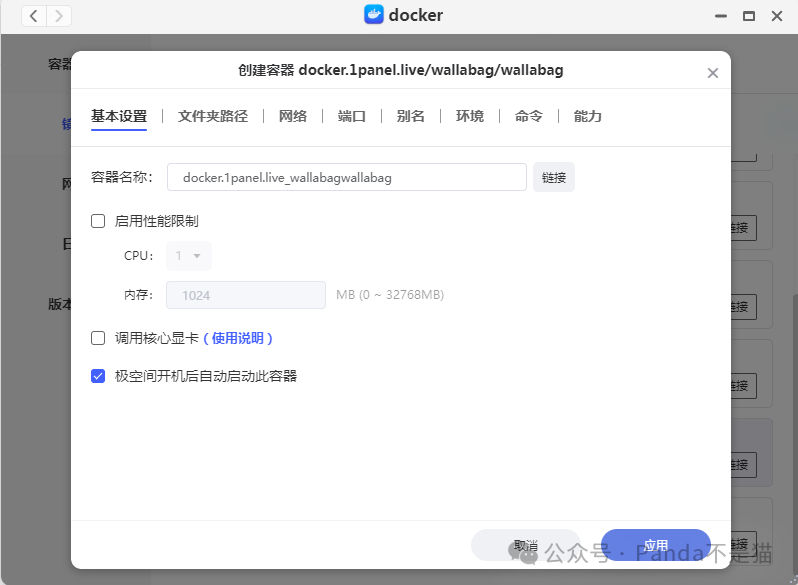Enable the 启用性能限制 checkbox
Image resolution: width=798 pixels, height=585 pixels.
pyautogui.click(x=98, y=221)
